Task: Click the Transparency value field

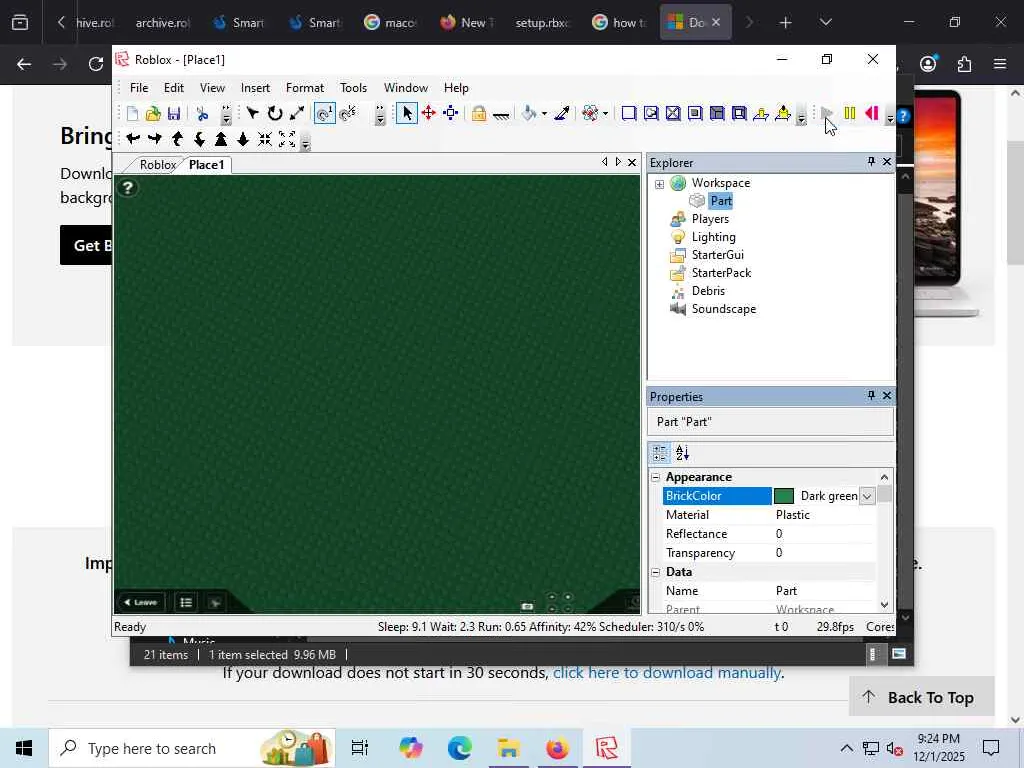Action: click(x=824, y=553)
